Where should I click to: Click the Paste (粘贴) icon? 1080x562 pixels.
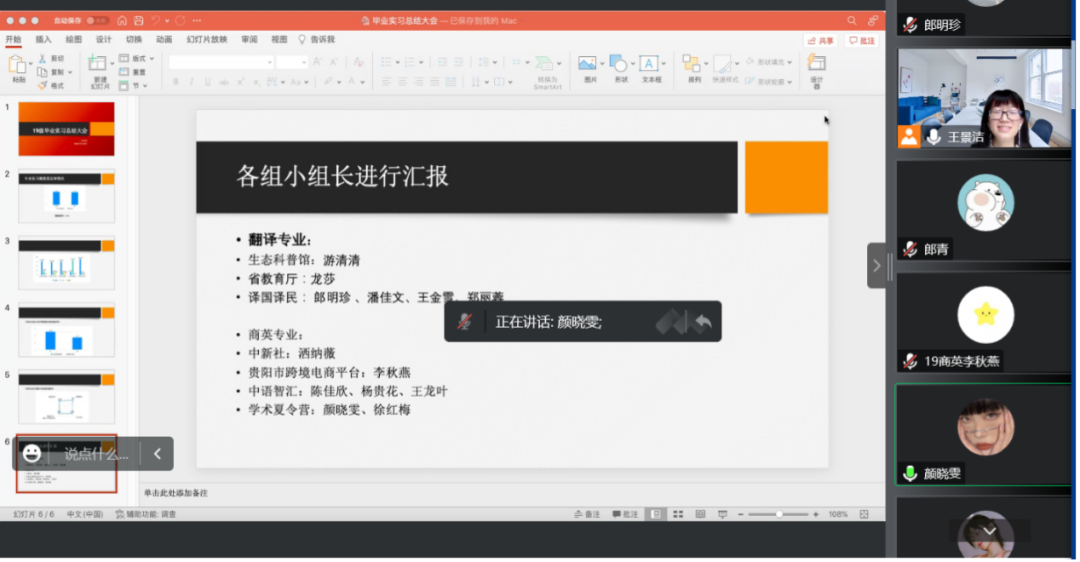coord(18,66)
